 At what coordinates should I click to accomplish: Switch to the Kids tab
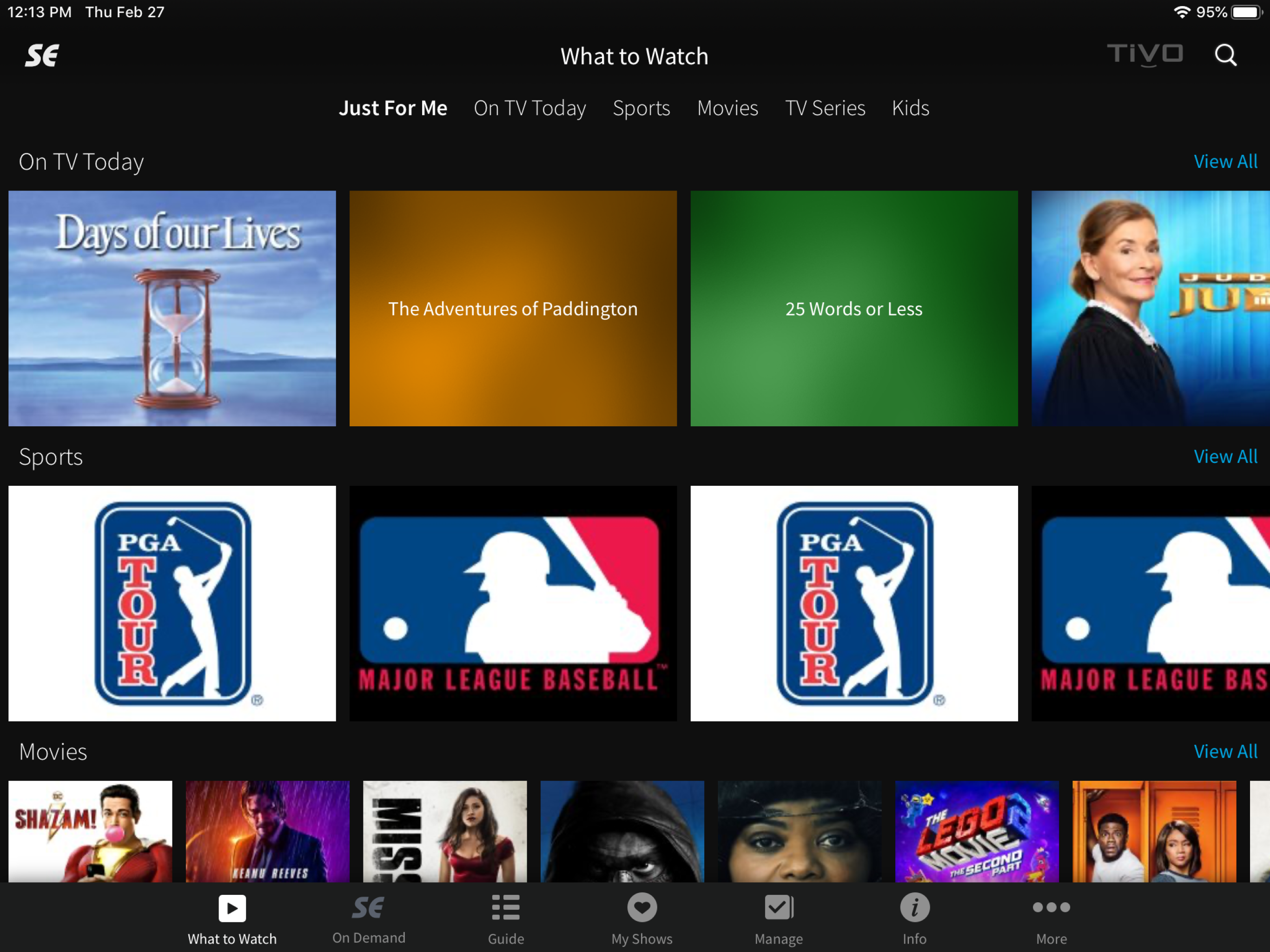911,108
